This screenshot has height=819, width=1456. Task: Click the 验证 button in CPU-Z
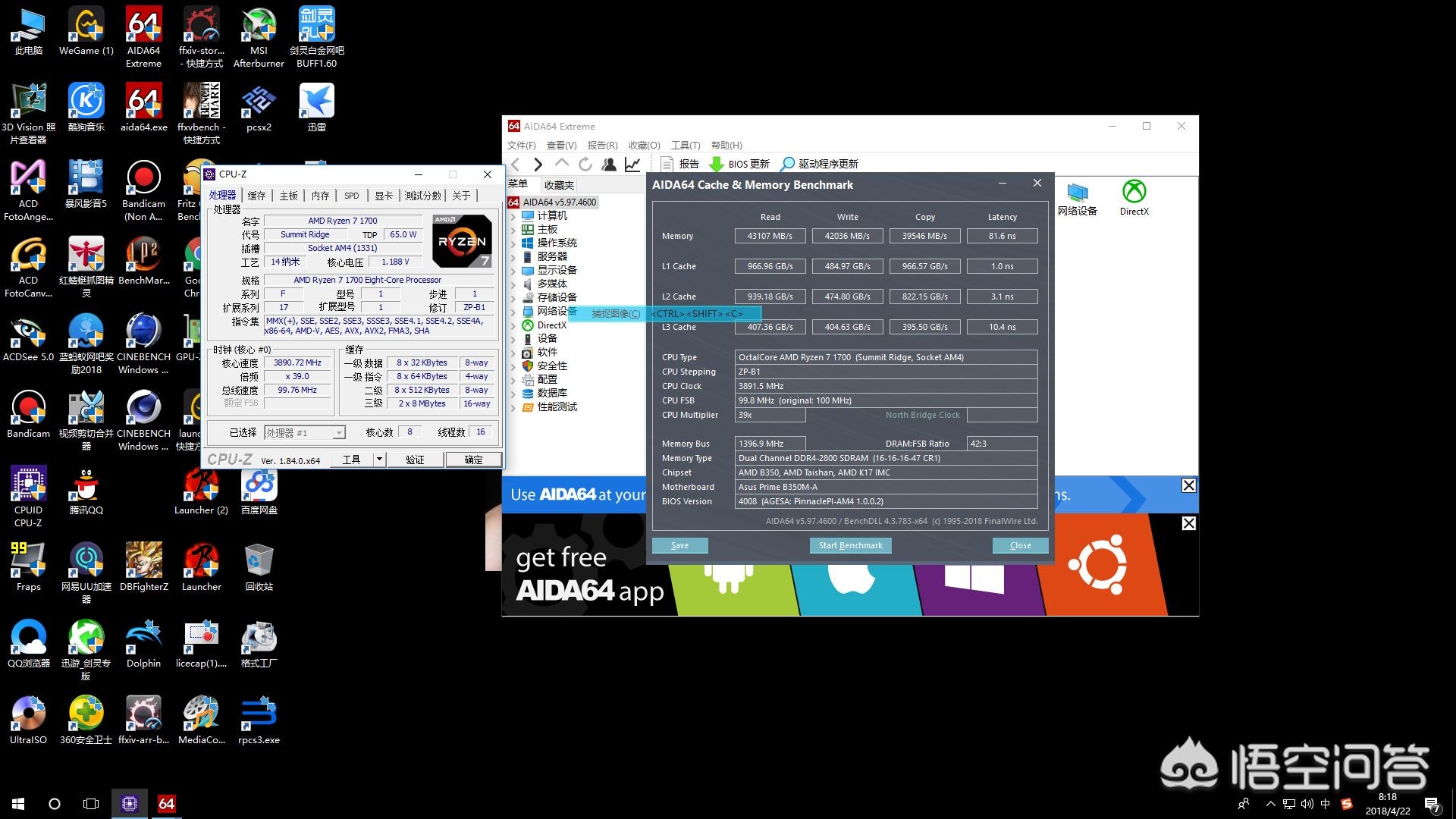[x=415, y=460]
